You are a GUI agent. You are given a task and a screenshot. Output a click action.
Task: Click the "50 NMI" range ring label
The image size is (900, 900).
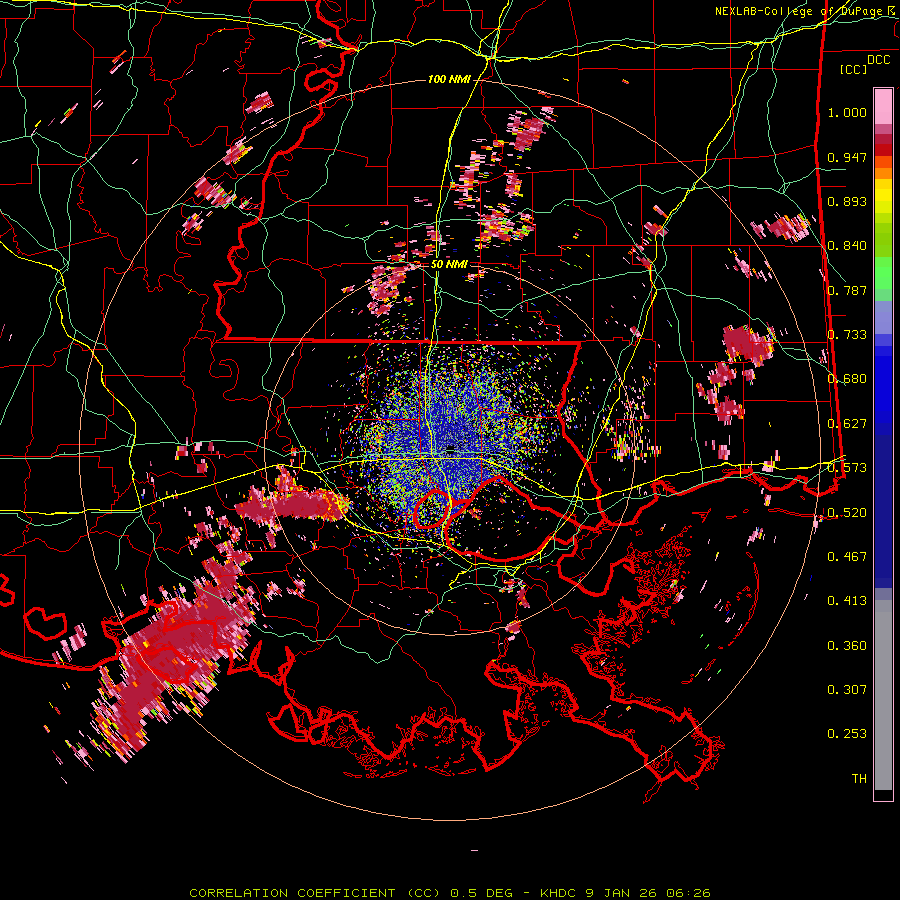click(449, 264)
